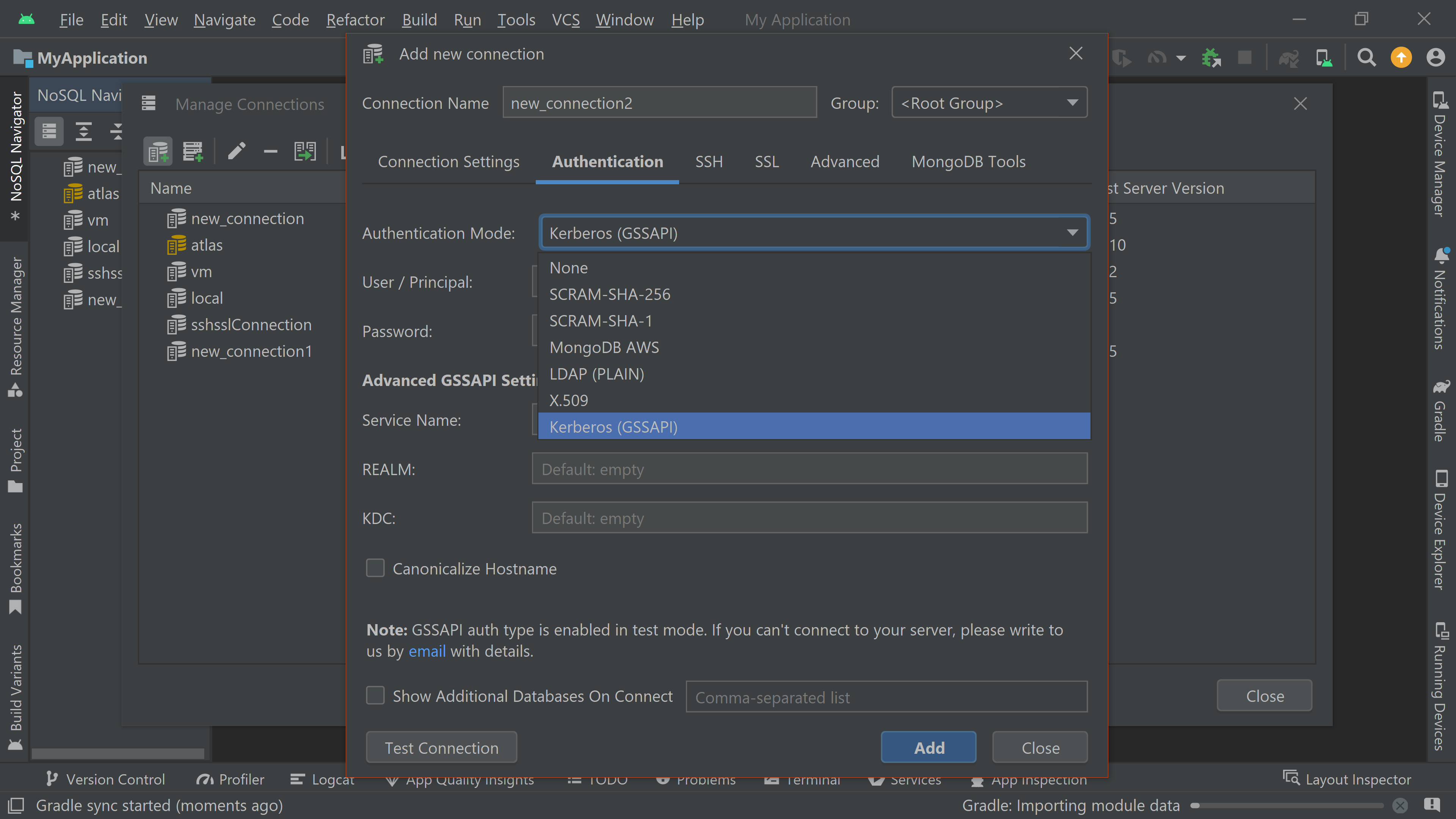Screen dimensions: 1456x819
Task: Open the Group dropdown showing Root Group
Action: (x=989, y=103)
